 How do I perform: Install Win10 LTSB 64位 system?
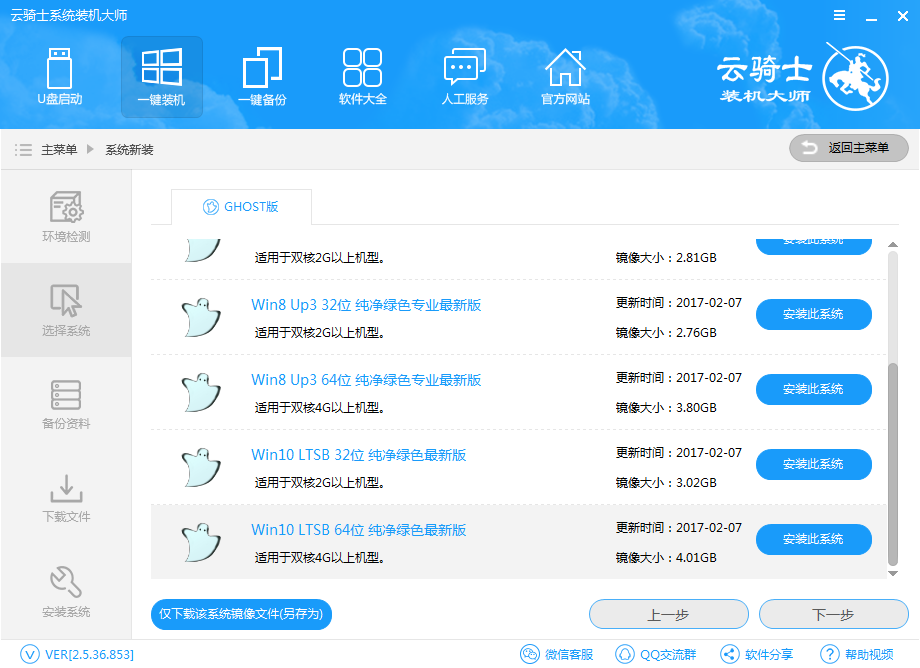point(813,540)
